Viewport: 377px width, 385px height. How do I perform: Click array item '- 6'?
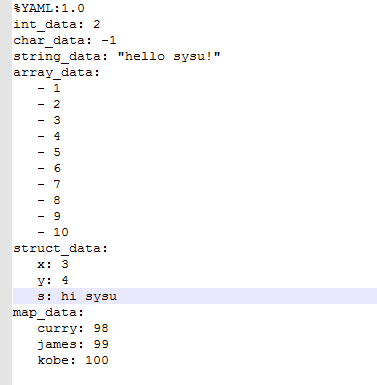click(49, 168)
